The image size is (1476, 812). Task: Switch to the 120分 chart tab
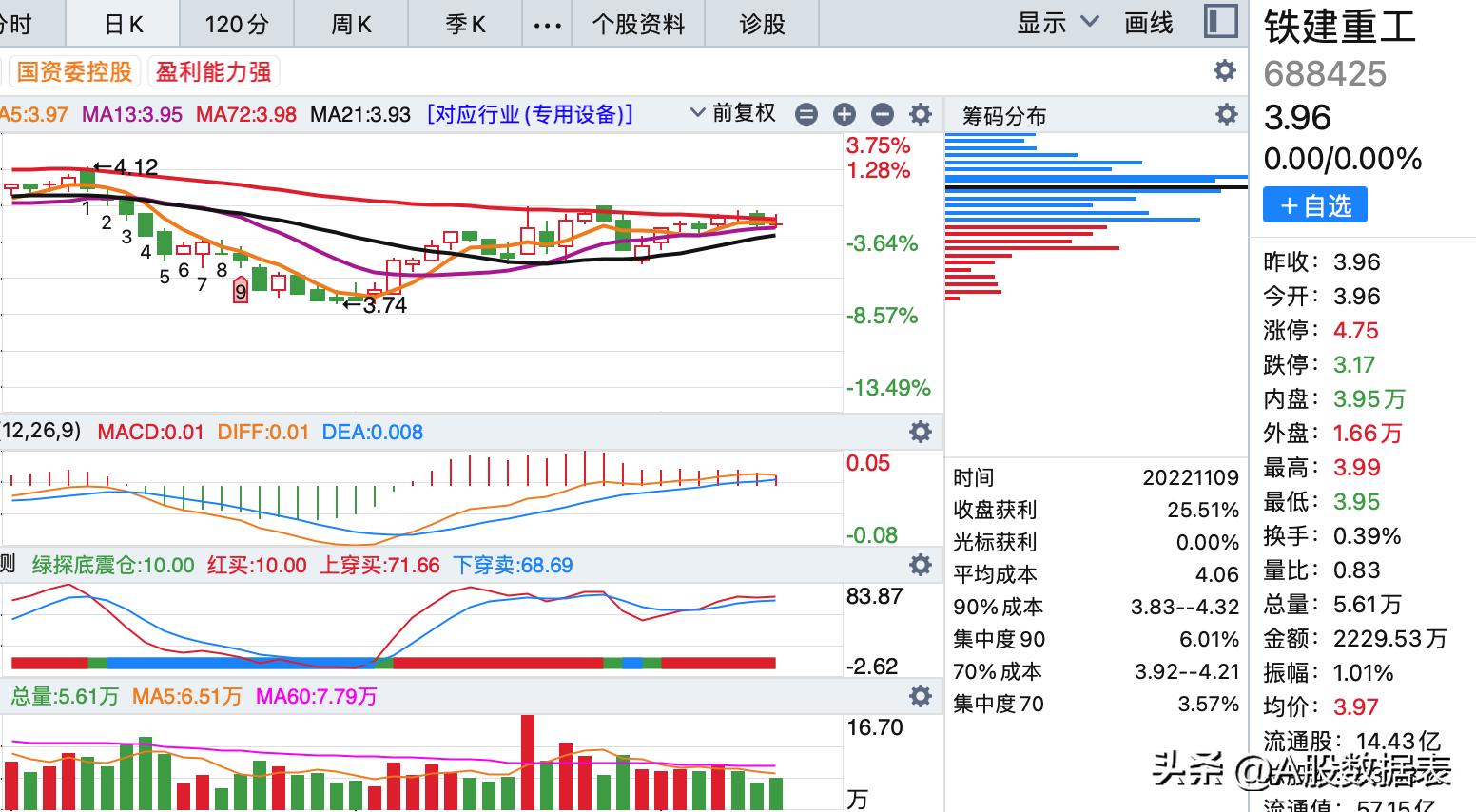point(237,25)
